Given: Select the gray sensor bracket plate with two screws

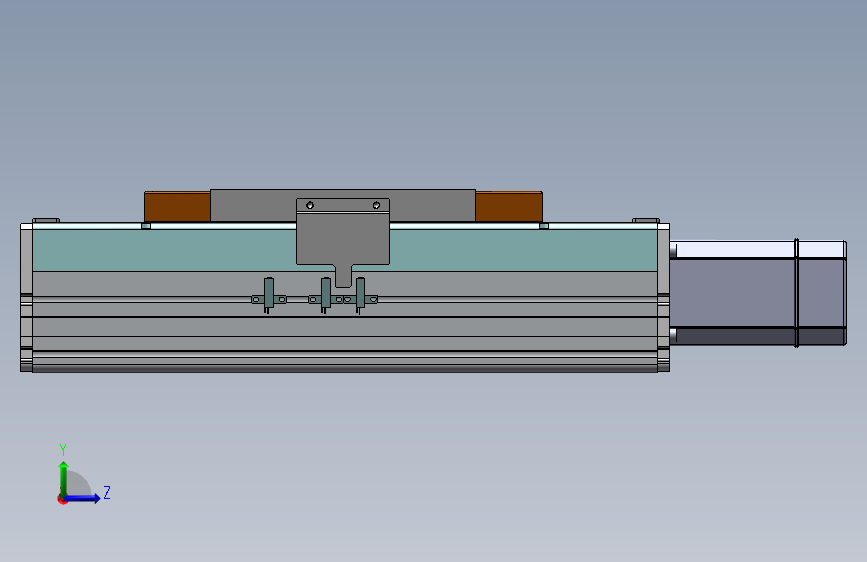Looking at the screenshot, I should coord(343,238).
